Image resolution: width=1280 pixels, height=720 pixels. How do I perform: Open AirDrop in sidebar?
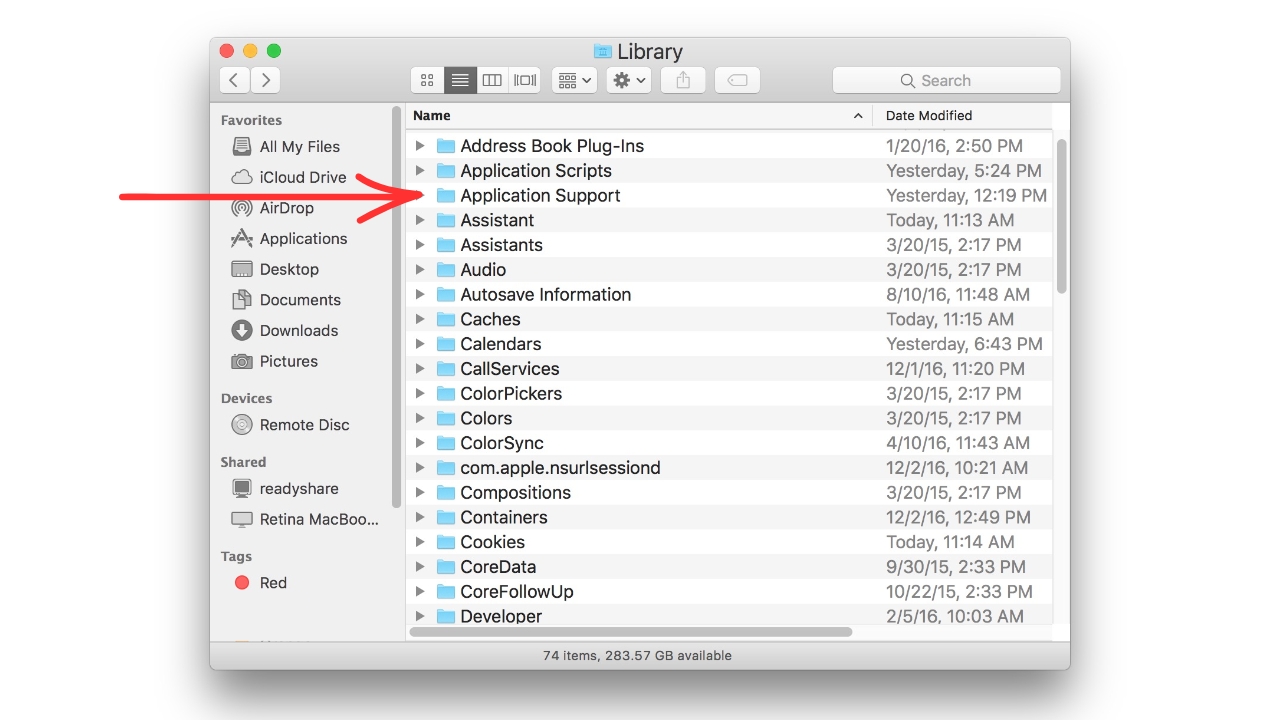coord(272,208)
